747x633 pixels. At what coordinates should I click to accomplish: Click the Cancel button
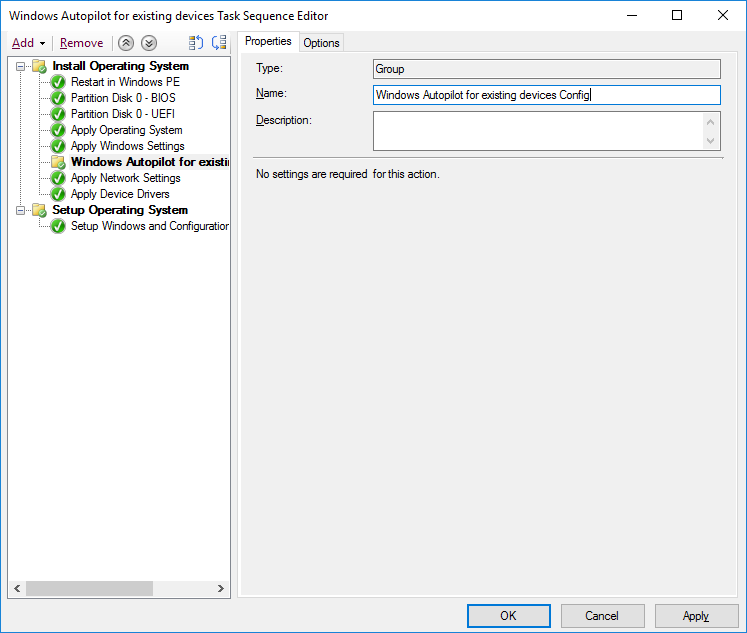603,616
